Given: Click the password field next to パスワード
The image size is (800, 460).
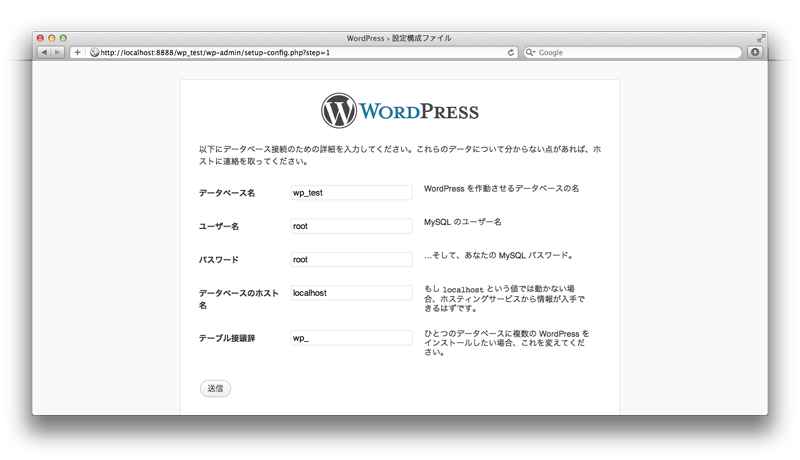Looking at the screenshot, I should click(352, 260).
